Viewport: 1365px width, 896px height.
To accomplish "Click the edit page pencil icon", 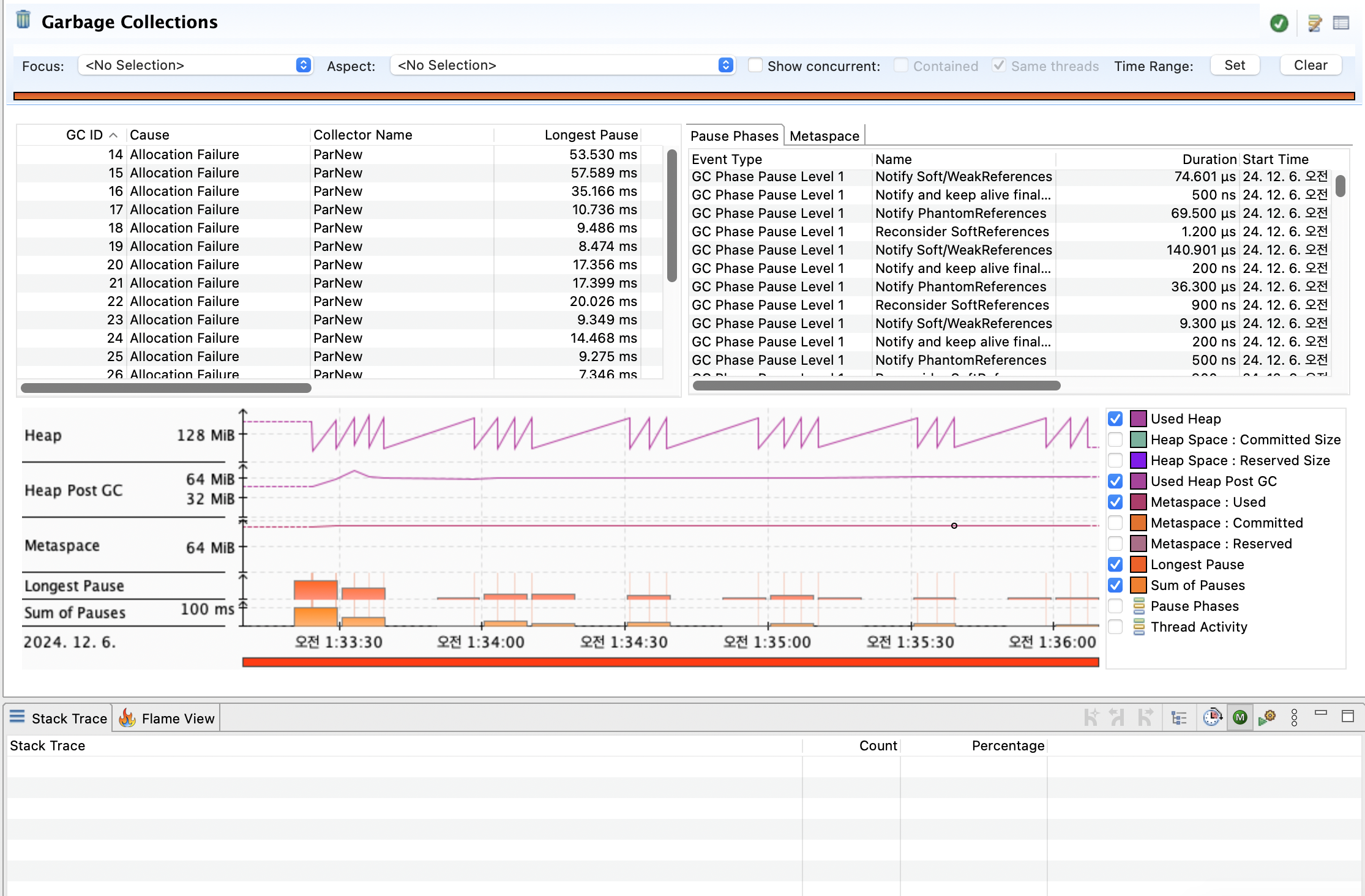I will (x=1314, y=23).
